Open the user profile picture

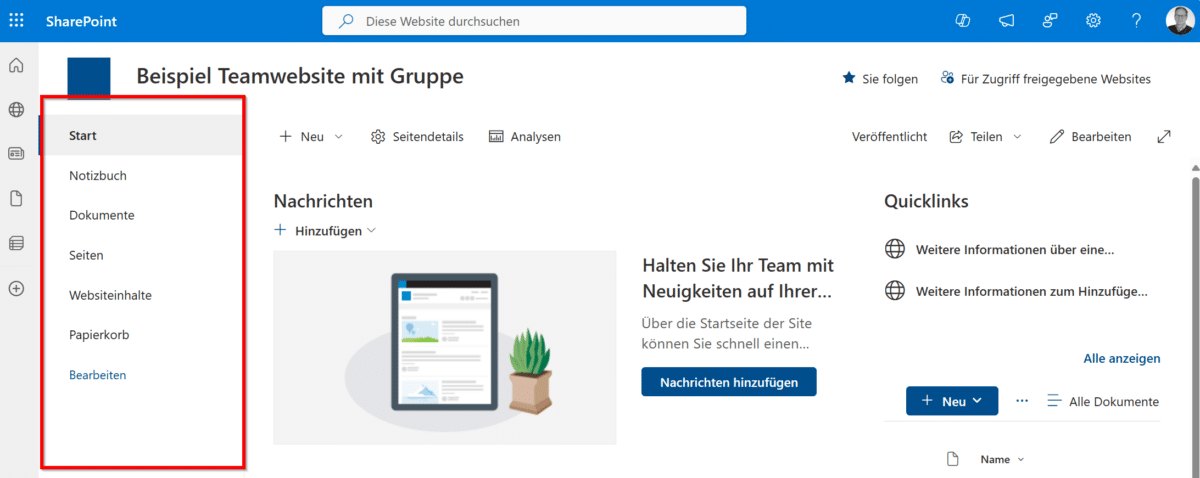point(1179,20)
